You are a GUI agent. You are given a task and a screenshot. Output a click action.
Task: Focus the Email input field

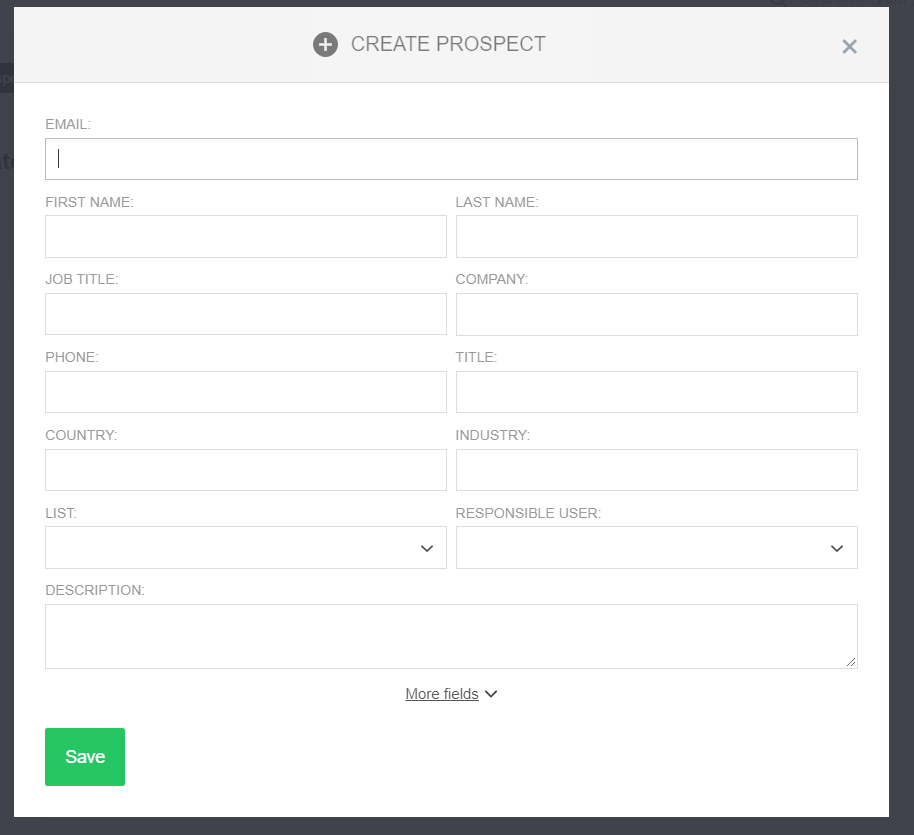451,159
